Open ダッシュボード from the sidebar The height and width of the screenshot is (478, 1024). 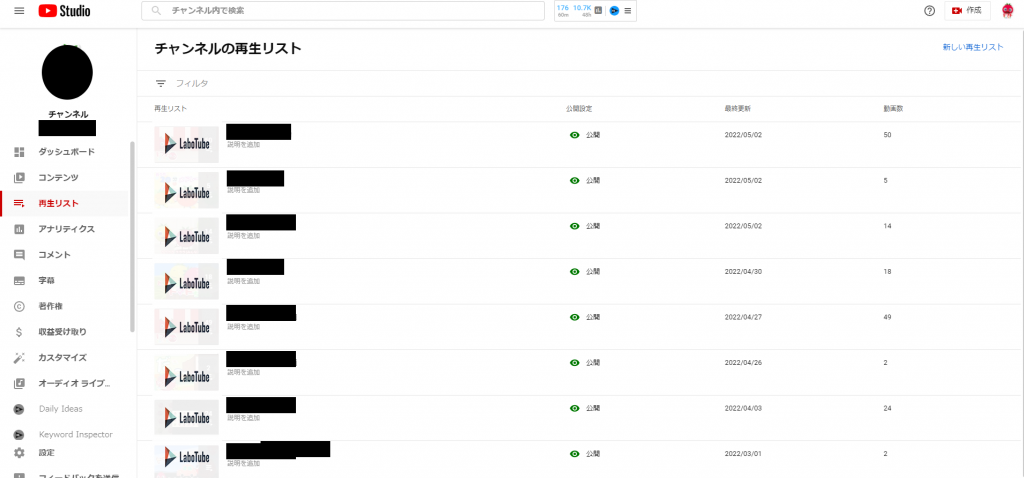click(66, 152)
